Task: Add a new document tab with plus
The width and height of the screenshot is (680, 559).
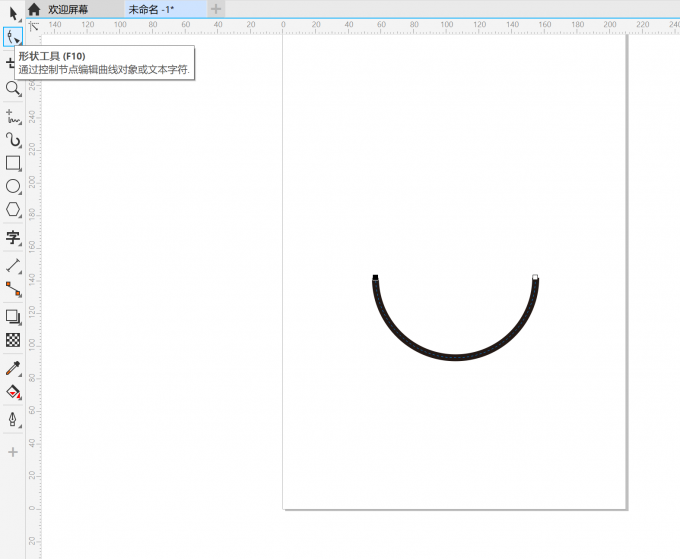Action: click(216, 9)
